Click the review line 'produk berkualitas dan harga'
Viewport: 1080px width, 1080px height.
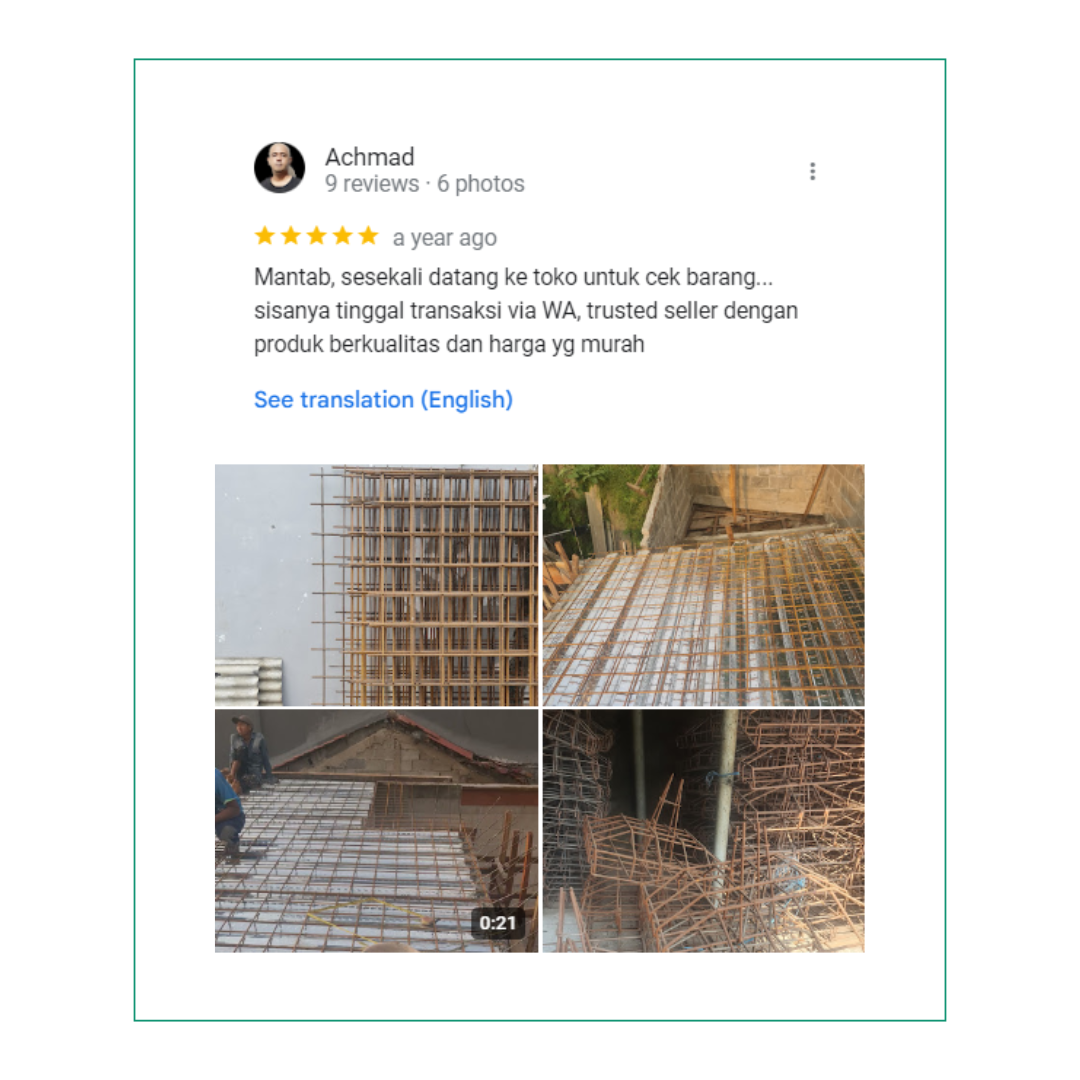click(x=449, y=344)
